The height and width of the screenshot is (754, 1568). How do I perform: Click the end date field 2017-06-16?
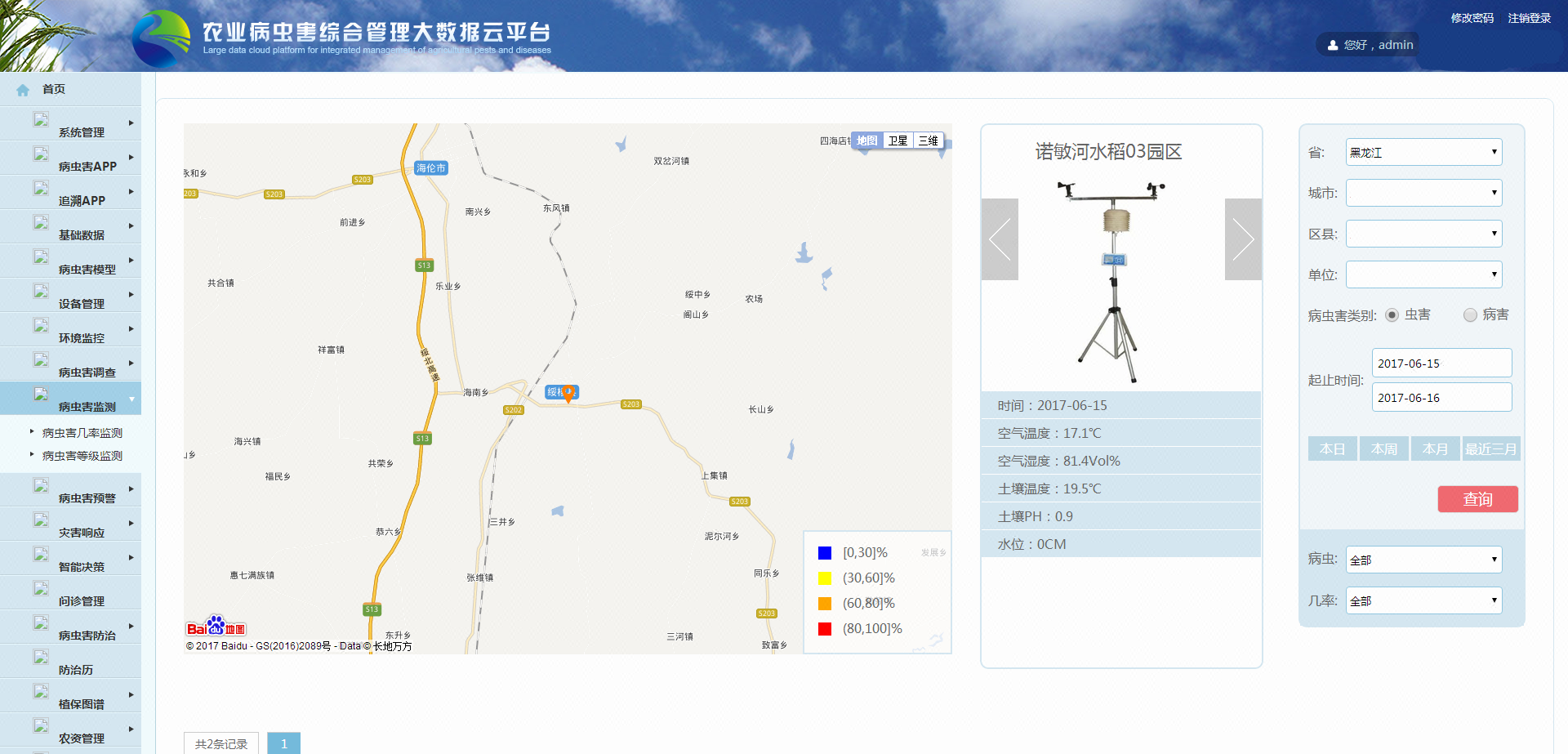pyautogui.click(x=1441, y=397)
